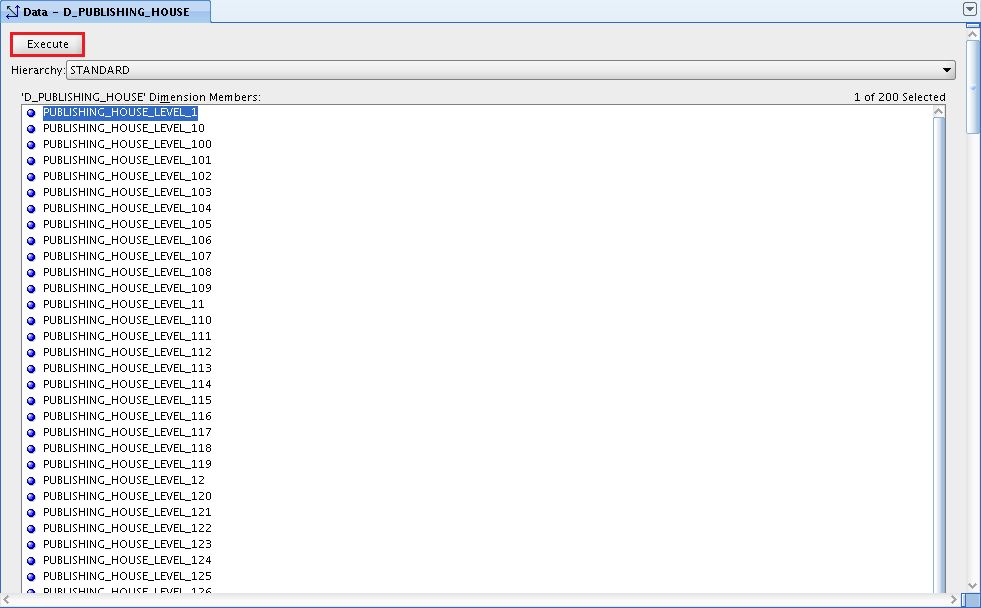Select the PUBLISHING_HOUSE_LEVEL_111 member

(127, 337)
